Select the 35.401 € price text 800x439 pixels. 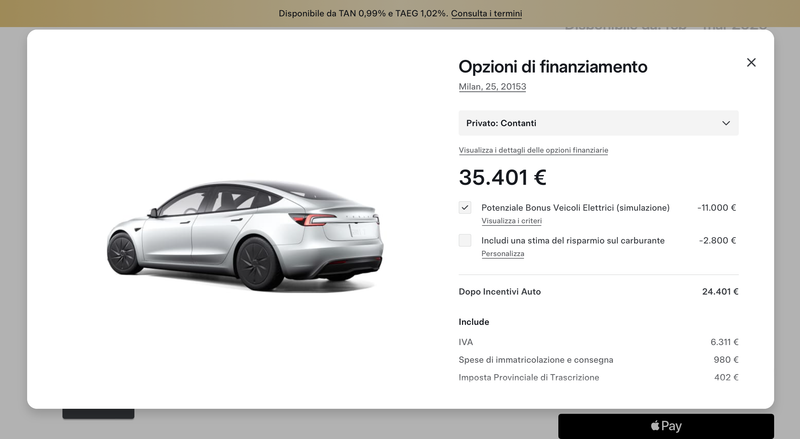[x=503, y=178]
